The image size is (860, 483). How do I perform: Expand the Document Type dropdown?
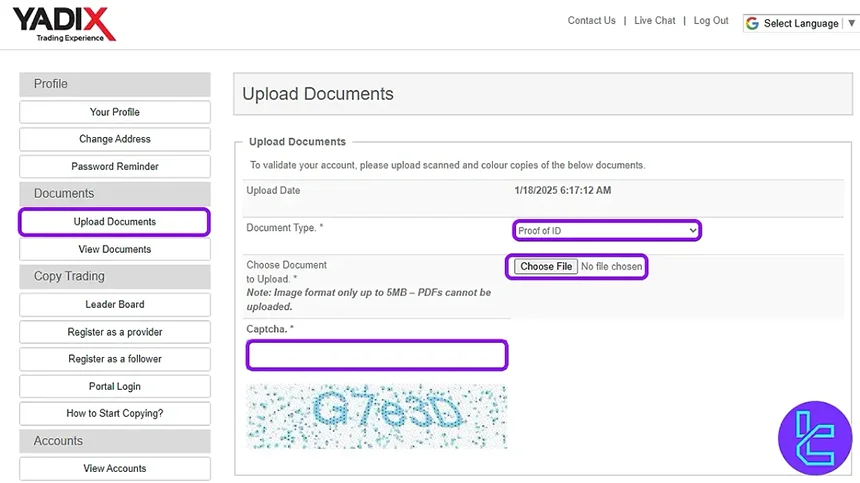click(606, 231)
